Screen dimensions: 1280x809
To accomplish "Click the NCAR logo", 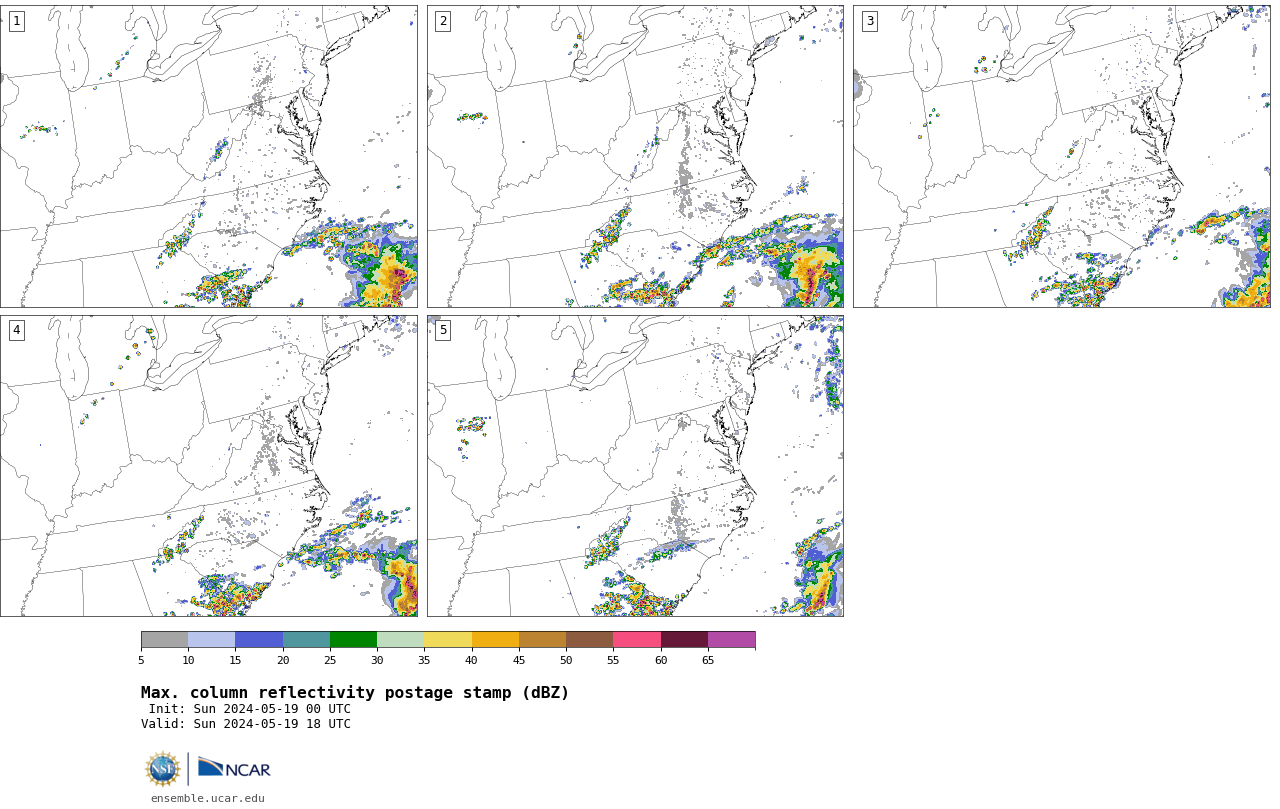I will [x=234, y=768].
